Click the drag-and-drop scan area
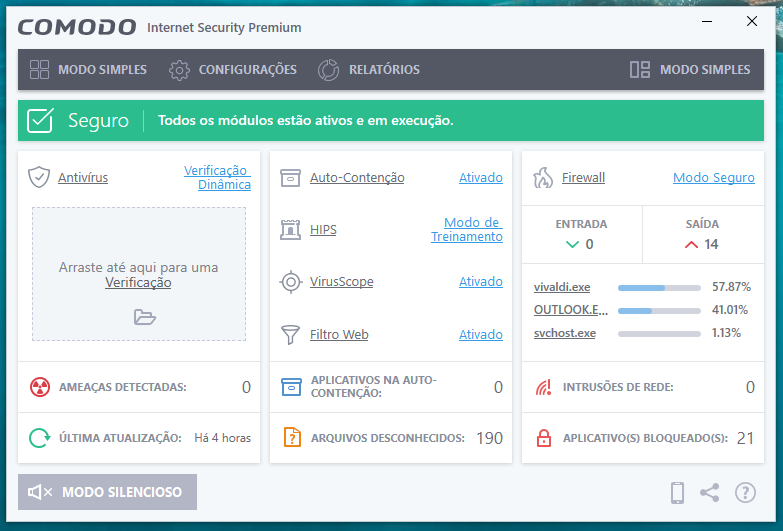Screen dimensions: 783x531 click(x=139, y=274)
